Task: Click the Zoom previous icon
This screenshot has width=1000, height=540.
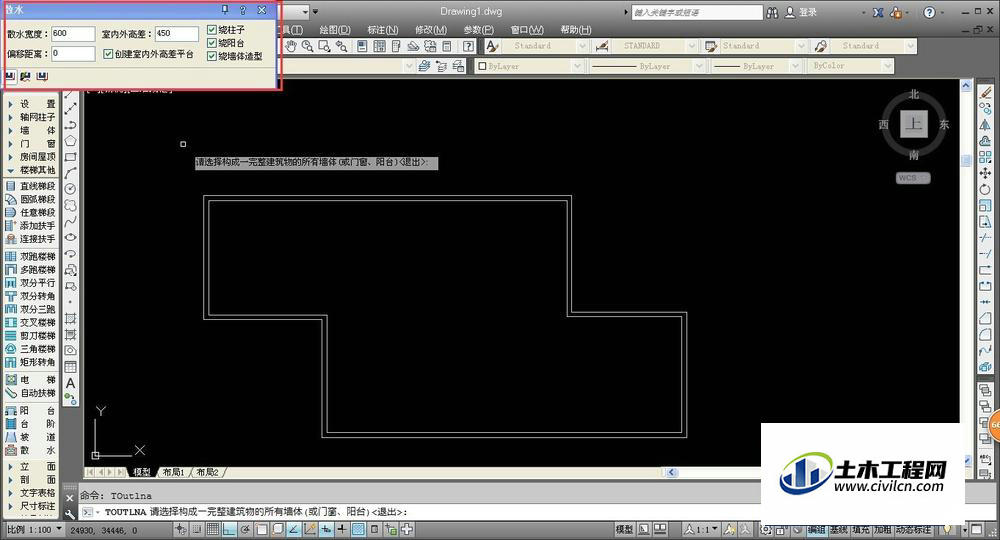Action: (x=341, y=46)
